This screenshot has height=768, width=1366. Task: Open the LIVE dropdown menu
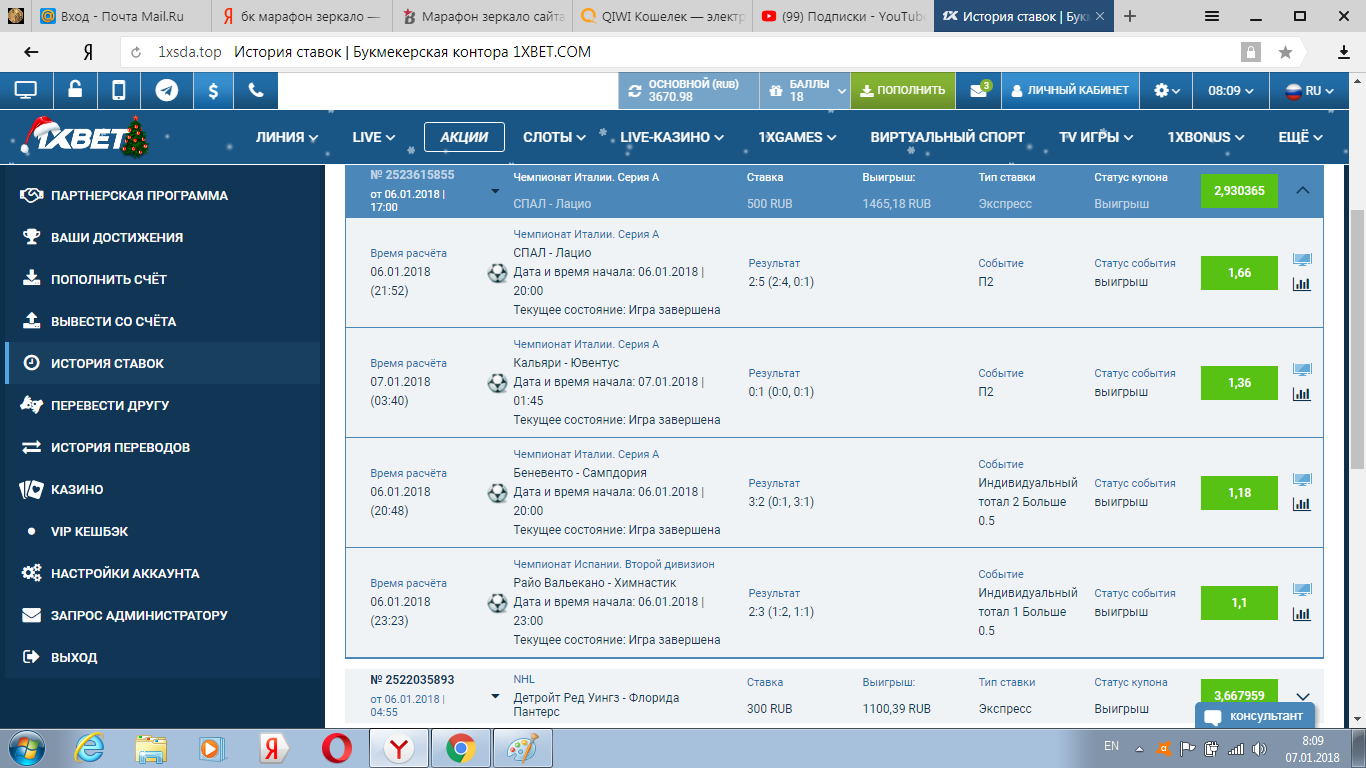374,137
